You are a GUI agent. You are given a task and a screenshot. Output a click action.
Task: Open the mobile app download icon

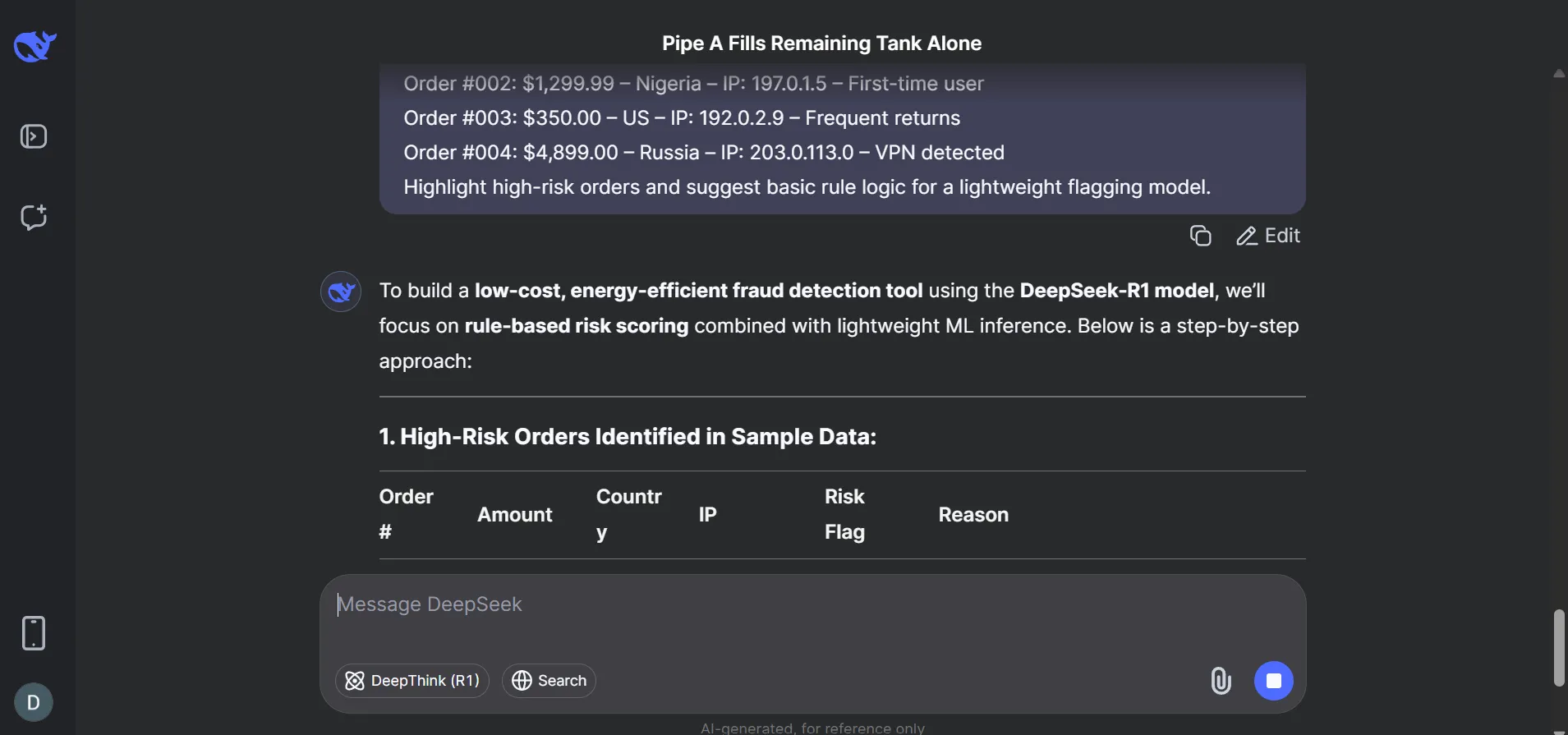pos(34,633)
